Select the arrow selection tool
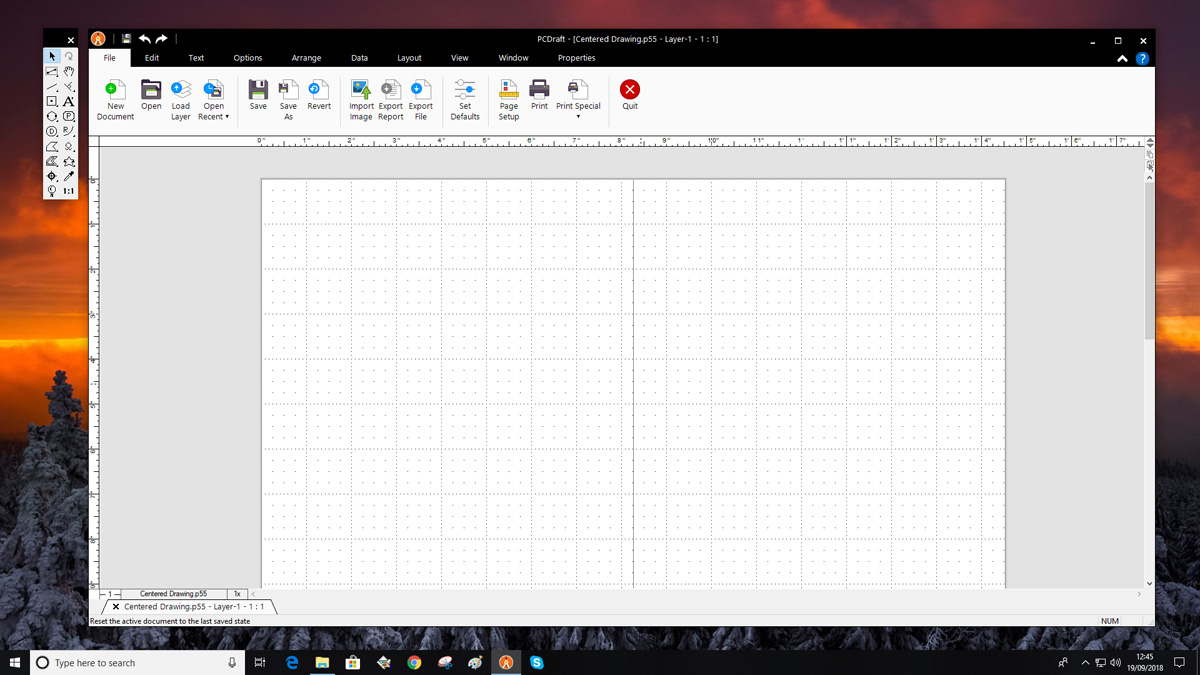Image resolution: width=1200 pixels, height=675 pixels. pos(52,56)
